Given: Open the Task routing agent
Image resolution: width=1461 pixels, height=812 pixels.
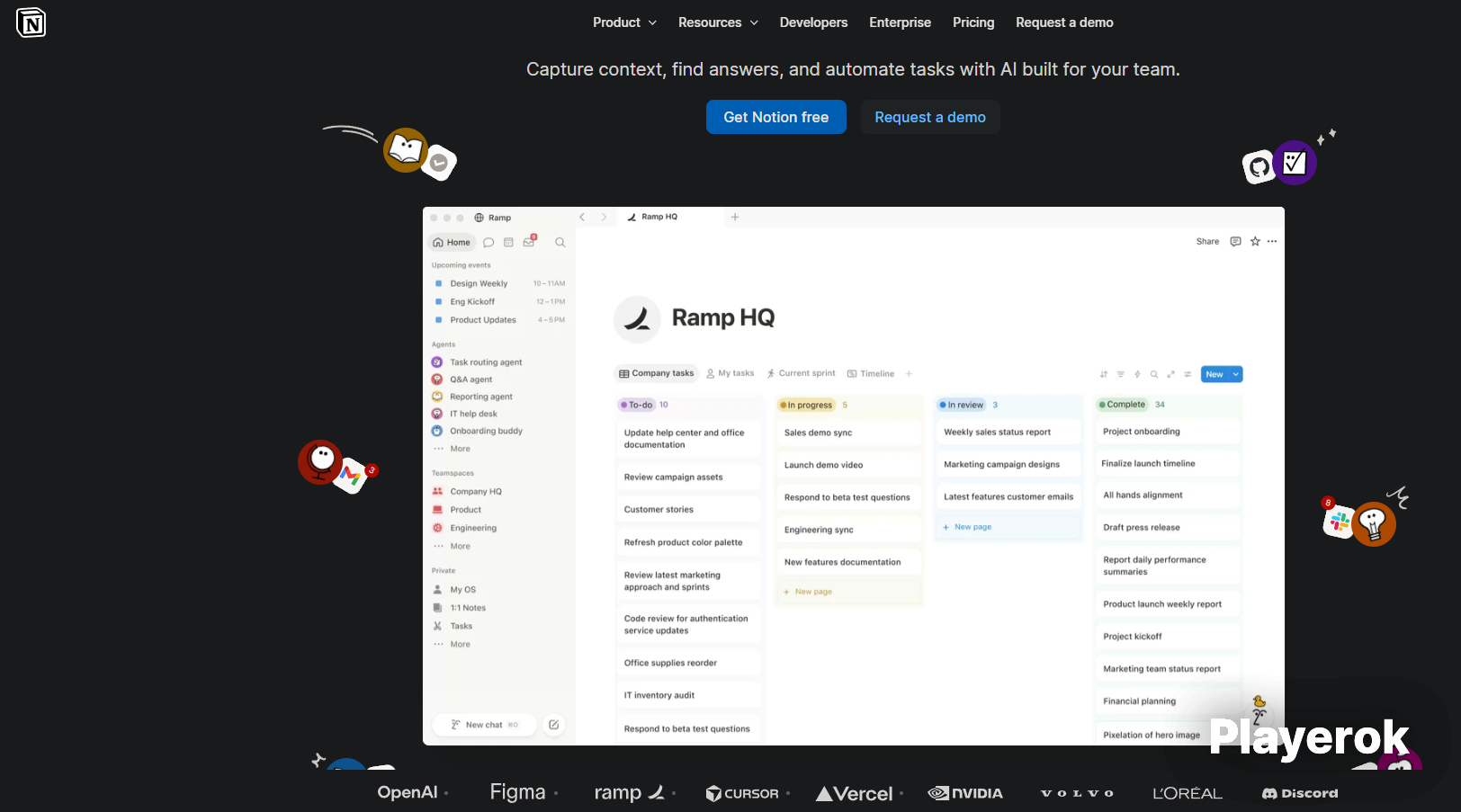Looking at the screenshot, I should click(486, 362).
